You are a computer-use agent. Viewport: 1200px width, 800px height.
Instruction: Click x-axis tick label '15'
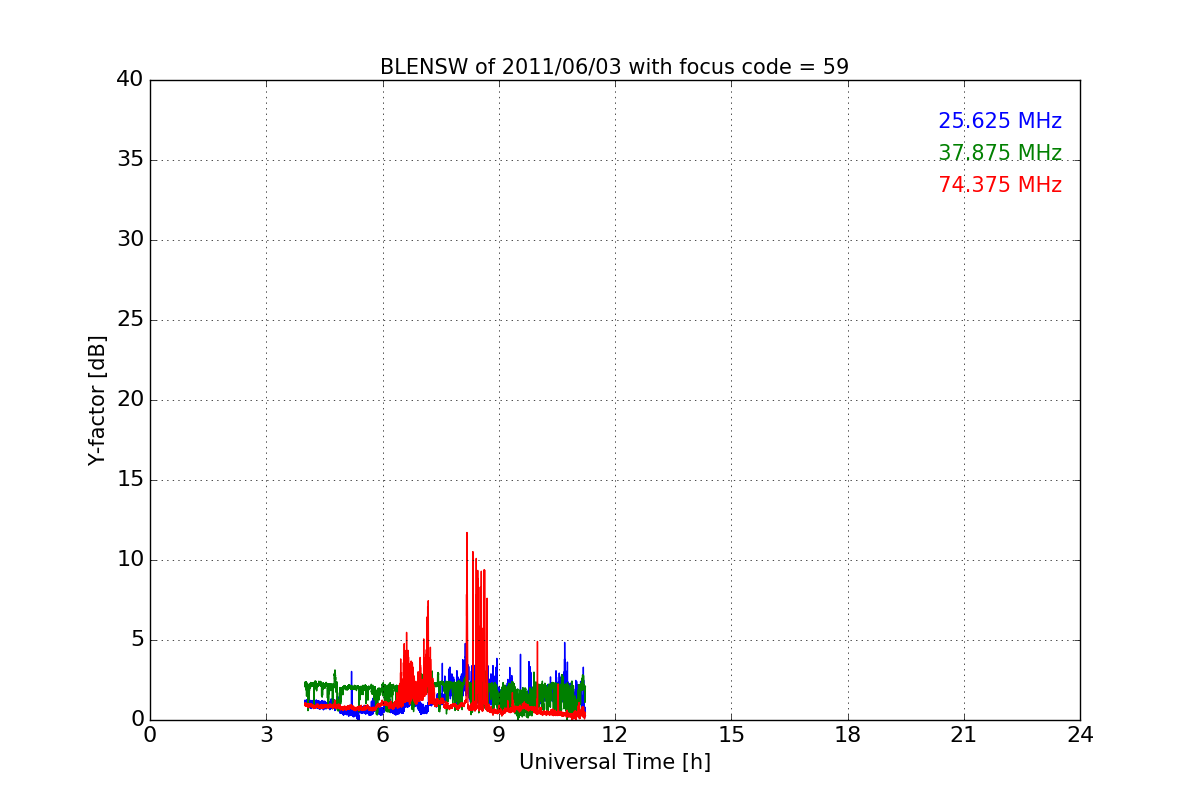coord(731,734)
